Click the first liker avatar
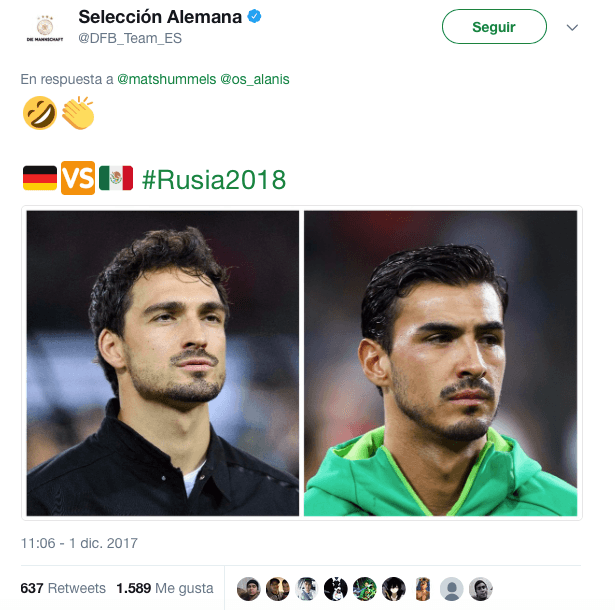The height and width of the screenshot is (610, 615). [x=249, y=589]
